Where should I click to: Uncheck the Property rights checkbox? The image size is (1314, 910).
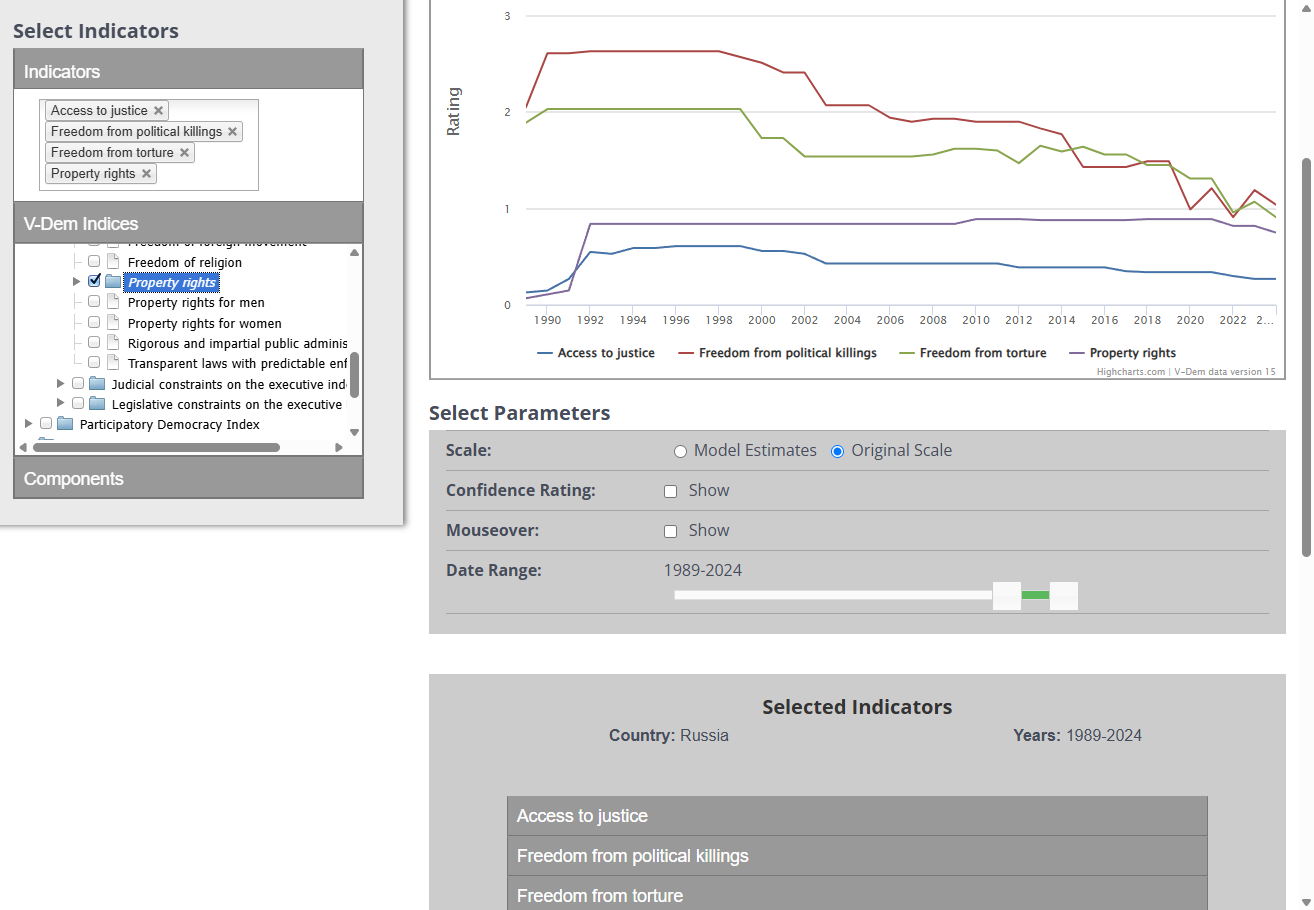pyautogui.click(x=94, y=281)
